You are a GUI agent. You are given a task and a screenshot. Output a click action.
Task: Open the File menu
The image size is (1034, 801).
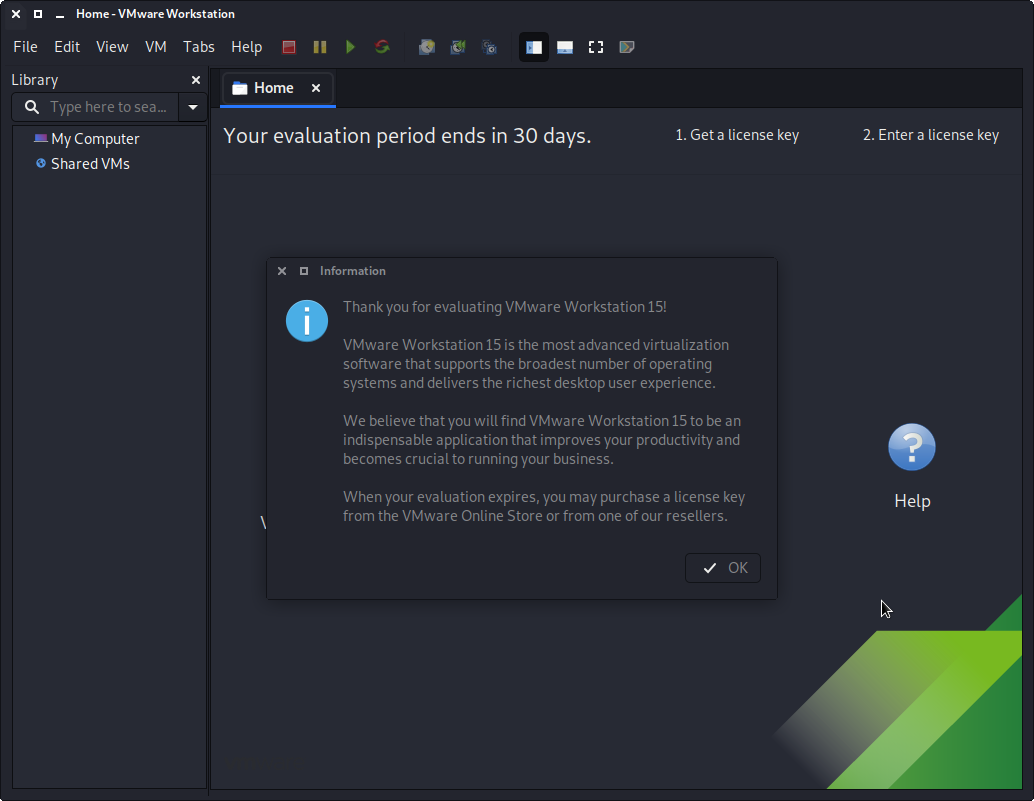tap(25, 47)
